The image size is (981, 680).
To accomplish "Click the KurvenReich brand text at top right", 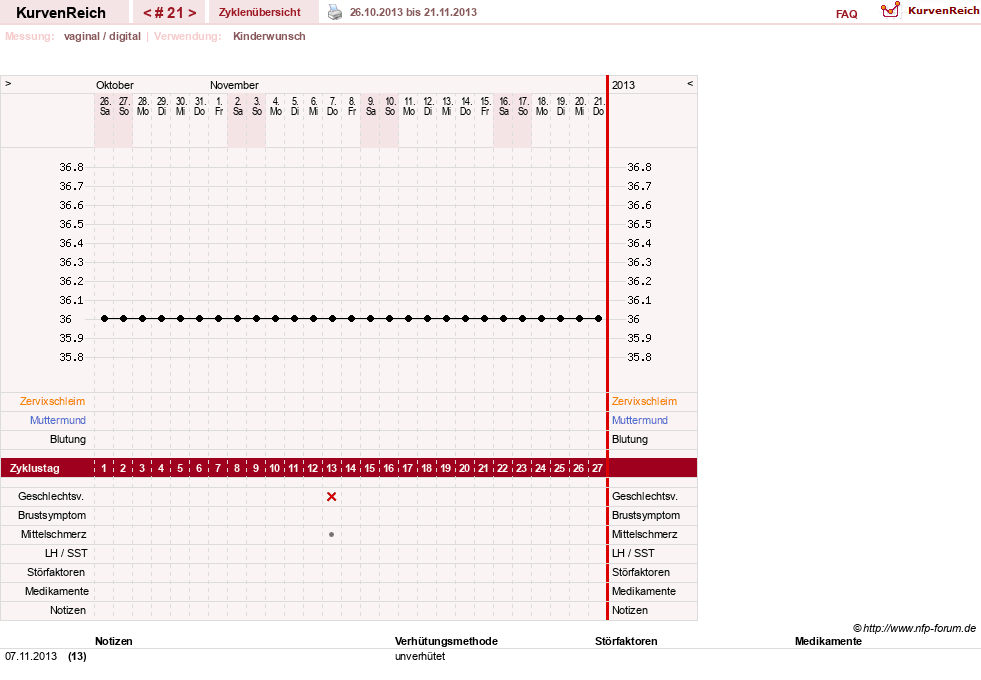I will pyautogui.click(x=943, y=11).
